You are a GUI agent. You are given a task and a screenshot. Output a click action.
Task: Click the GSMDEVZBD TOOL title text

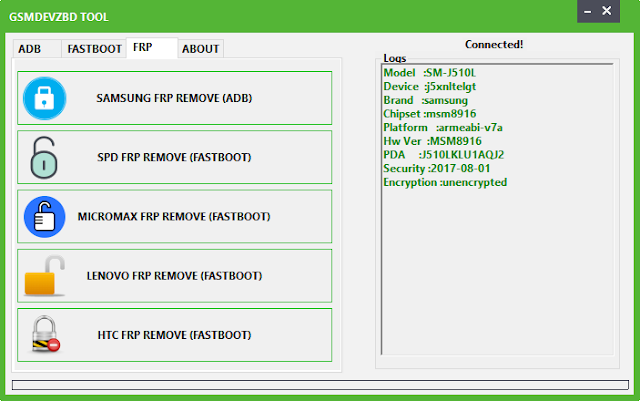[x=59, y=17]
